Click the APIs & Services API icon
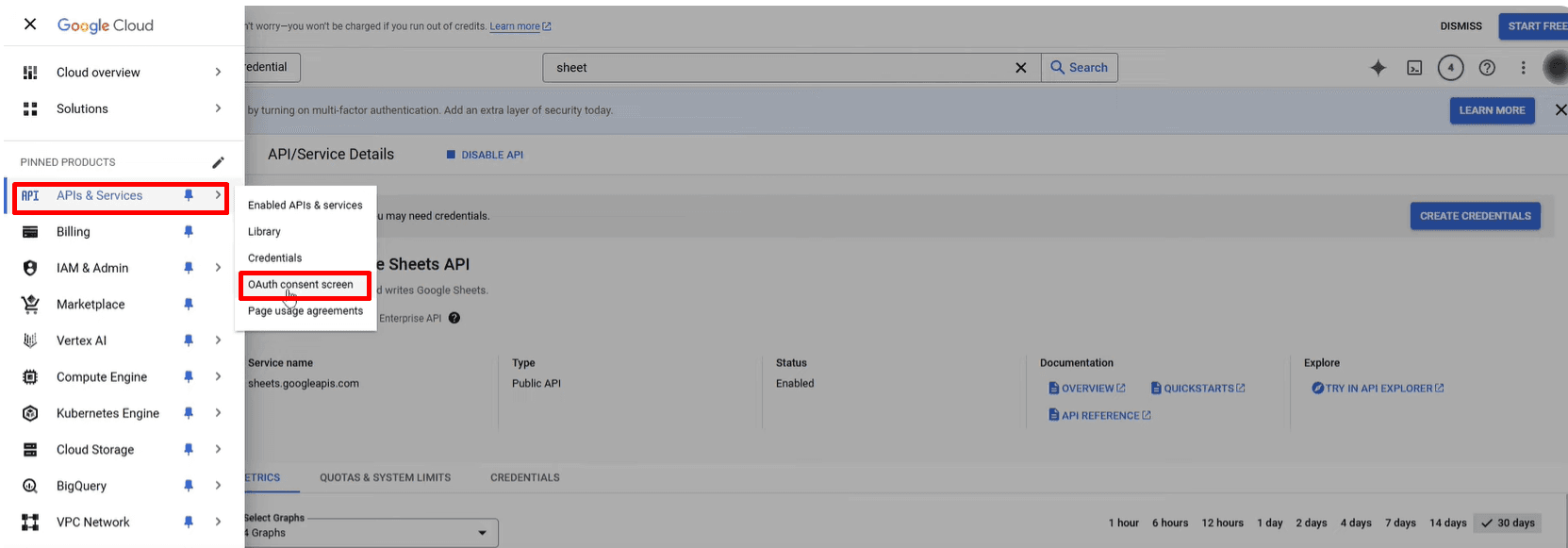Image resolution: width=1568 pixels, height=548 pixels. [30, 196]
